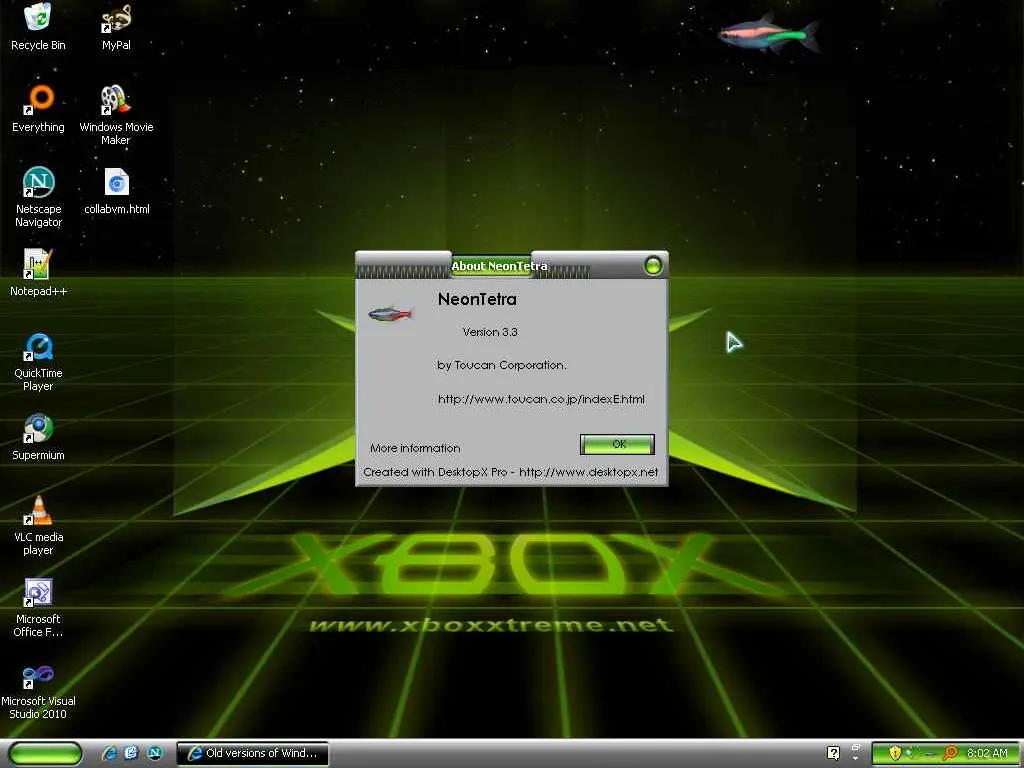Launch Netscape from Quick Launch bar

(154, 753)
